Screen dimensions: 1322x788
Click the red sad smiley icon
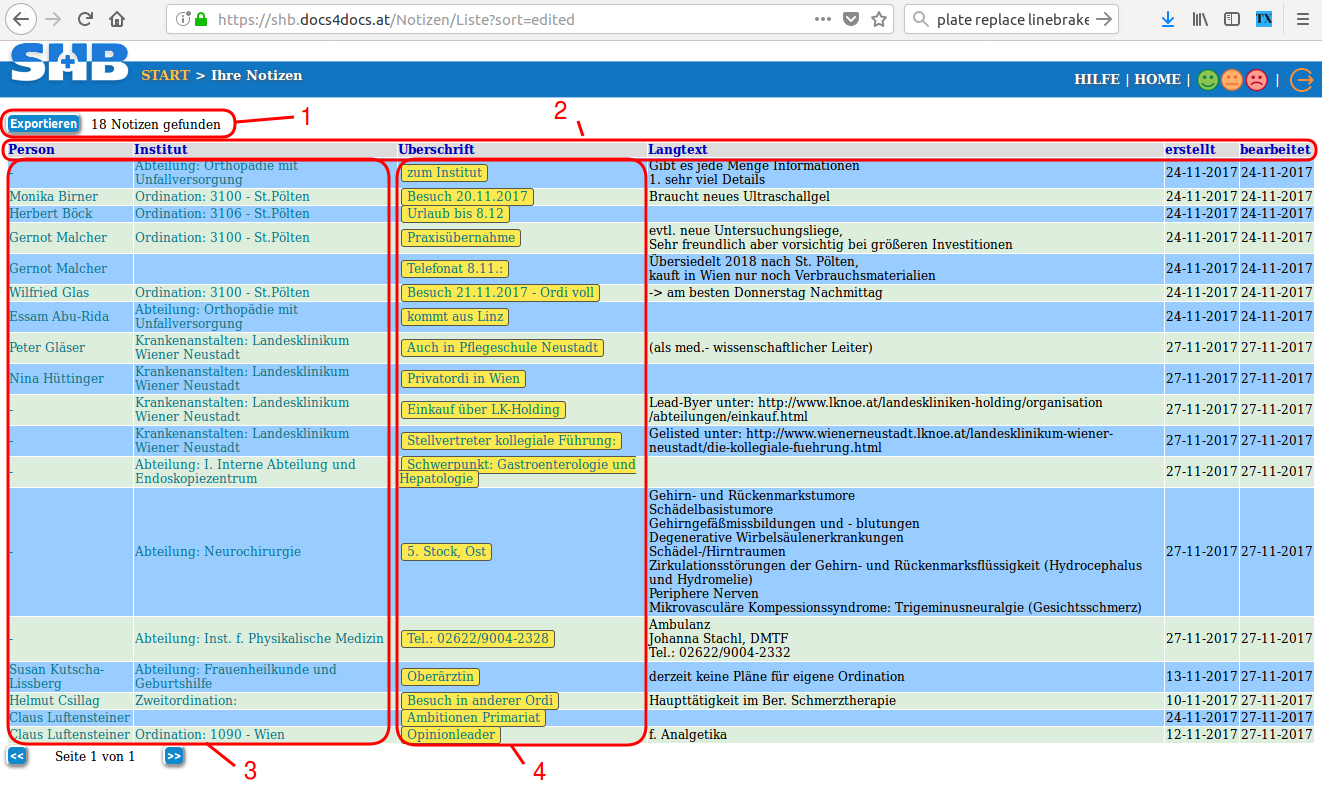tap(1256, 80)
